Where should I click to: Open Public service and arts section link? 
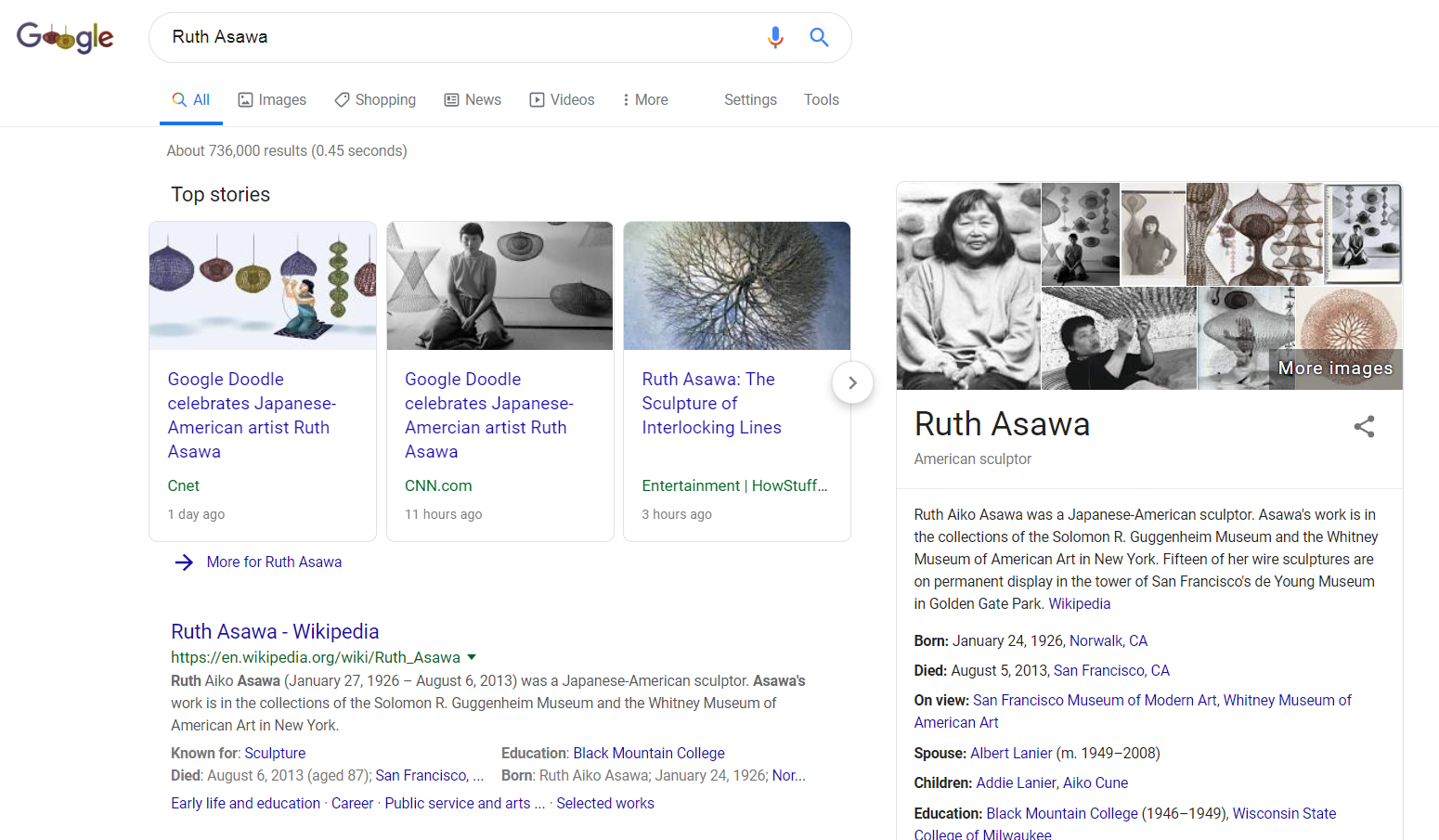click(x=465, y=803)
